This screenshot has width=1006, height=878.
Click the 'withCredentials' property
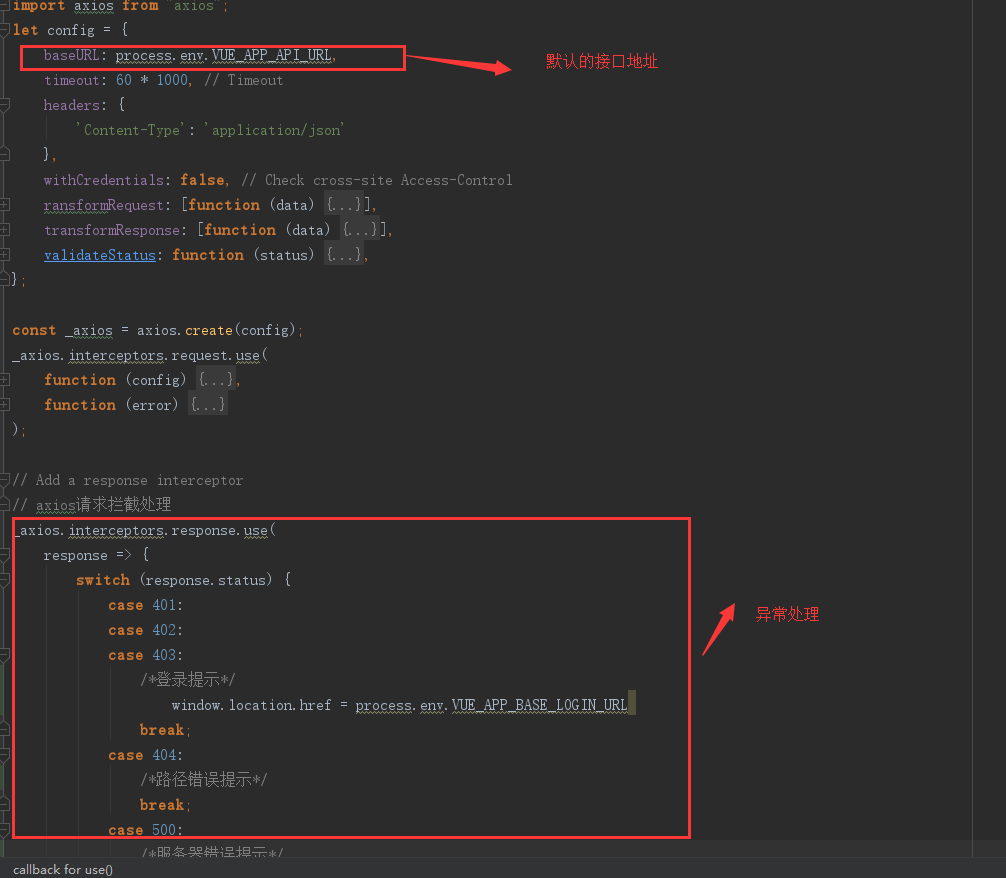tap(104, 180)
